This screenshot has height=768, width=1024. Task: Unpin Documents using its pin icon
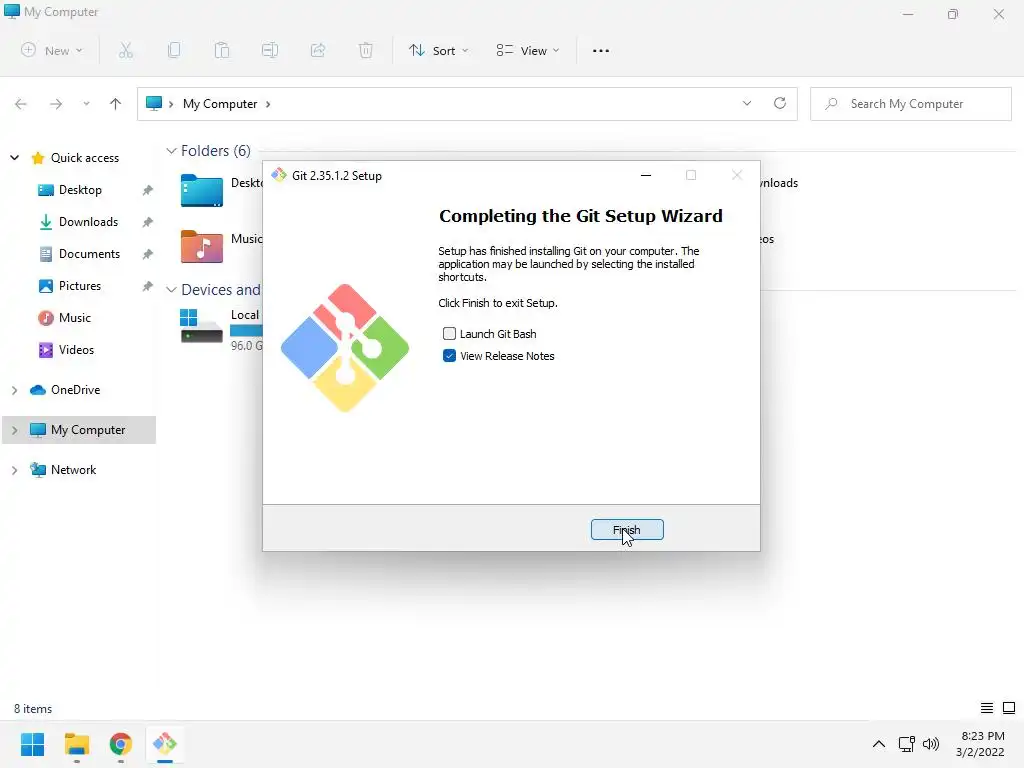pyautogui.click(x=148, y=253)
